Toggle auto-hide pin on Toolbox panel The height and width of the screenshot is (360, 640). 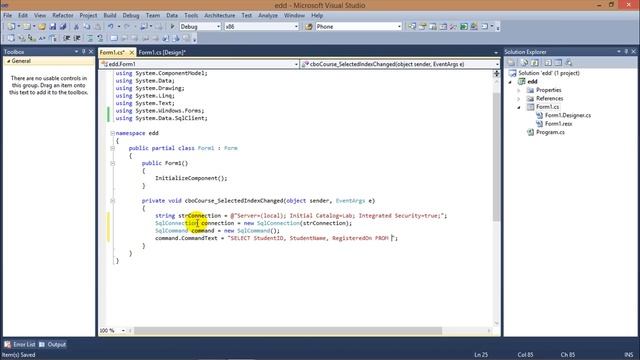click(84, 52)
